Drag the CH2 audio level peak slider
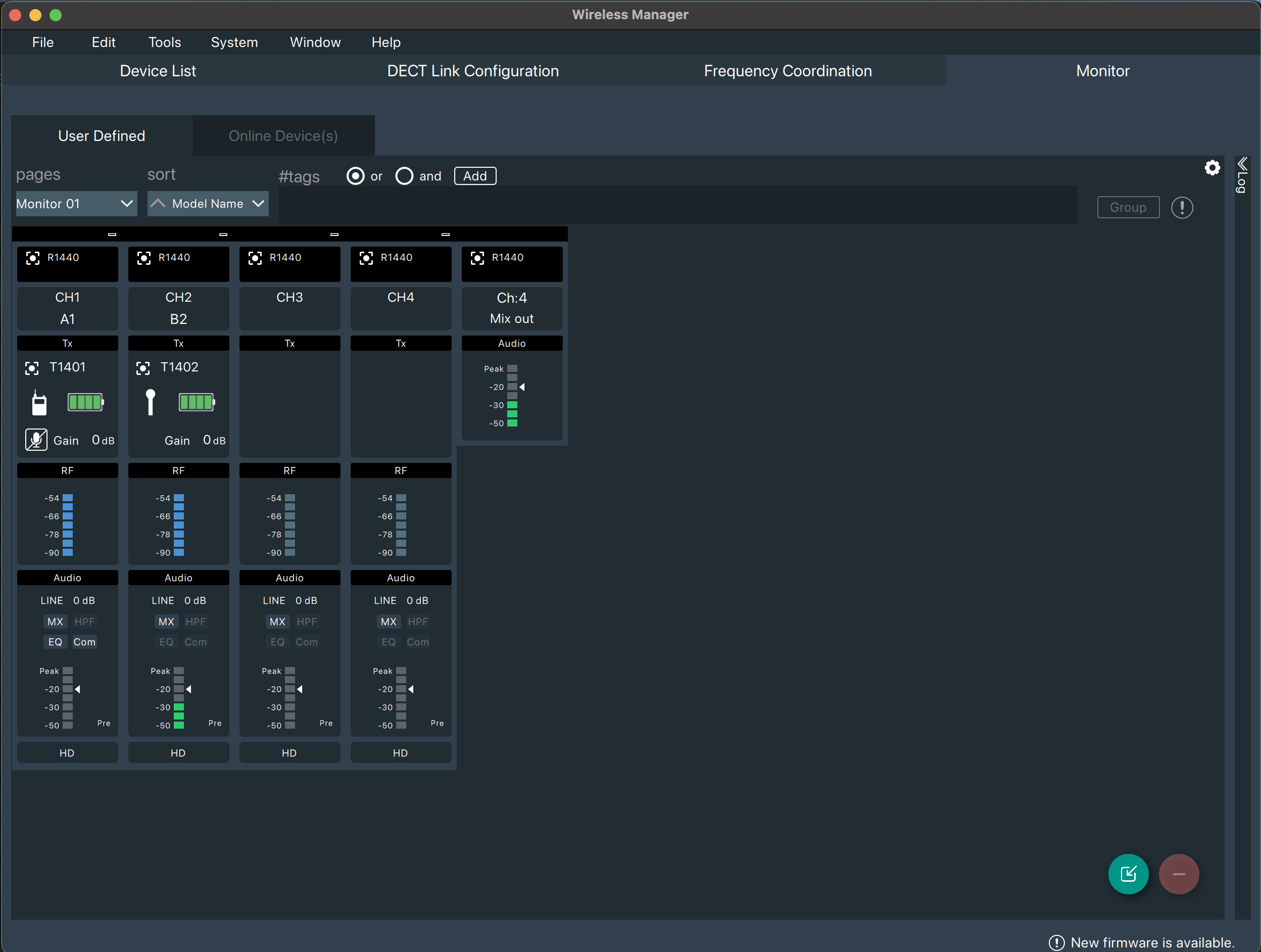This screenshot has height=952, width=1261. pyautogui.click(x=189, y=688)
